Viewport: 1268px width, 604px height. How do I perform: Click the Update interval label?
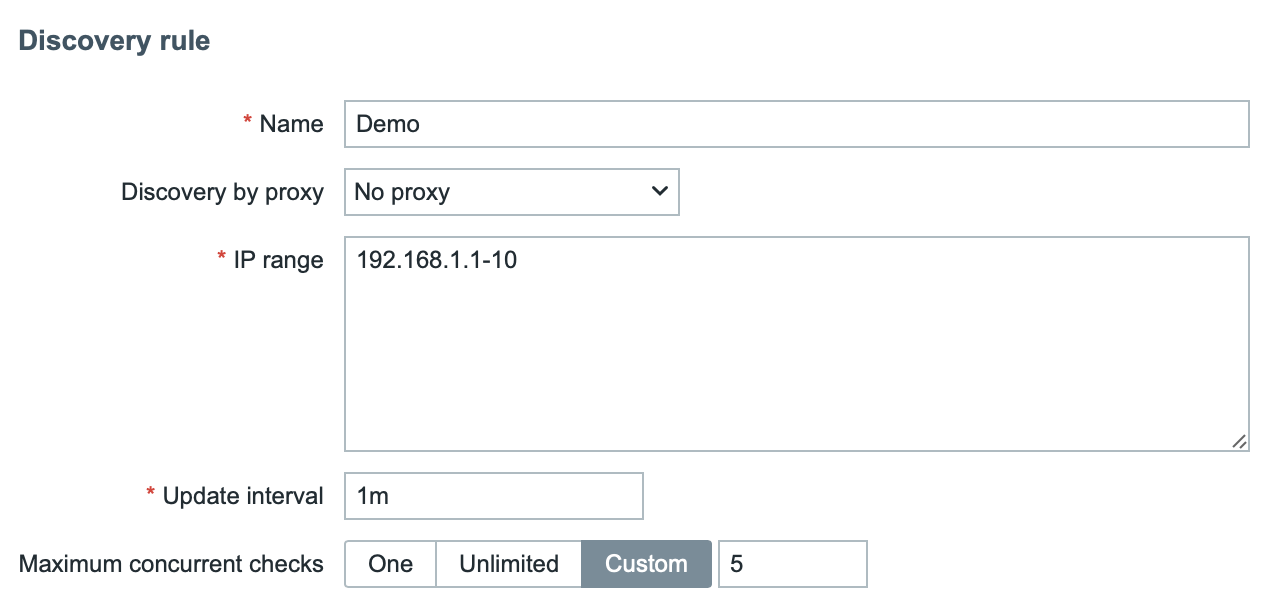click(243, 496)
